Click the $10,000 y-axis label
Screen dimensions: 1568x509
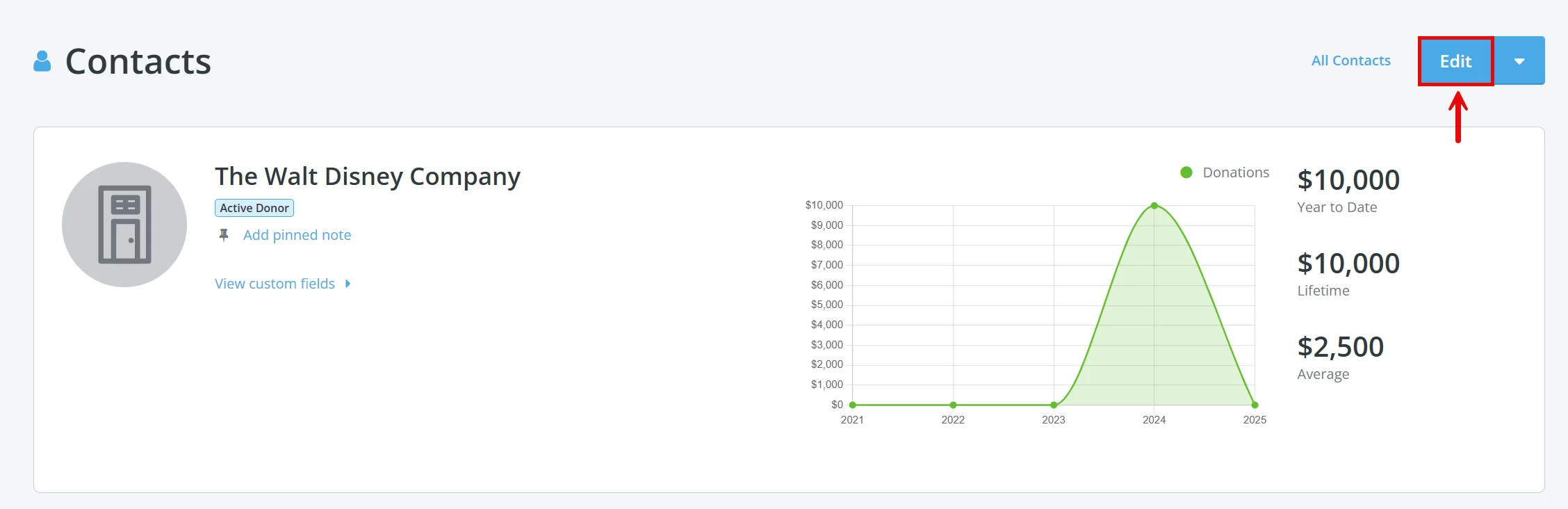[824, 205]
